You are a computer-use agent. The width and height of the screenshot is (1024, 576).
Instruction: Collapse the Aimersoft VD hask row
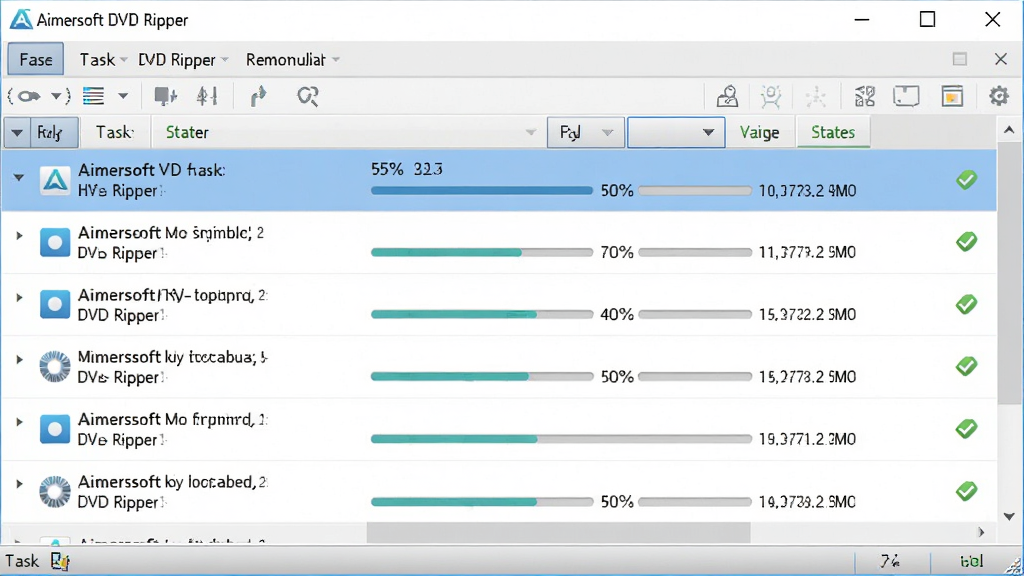pos(19,177)
